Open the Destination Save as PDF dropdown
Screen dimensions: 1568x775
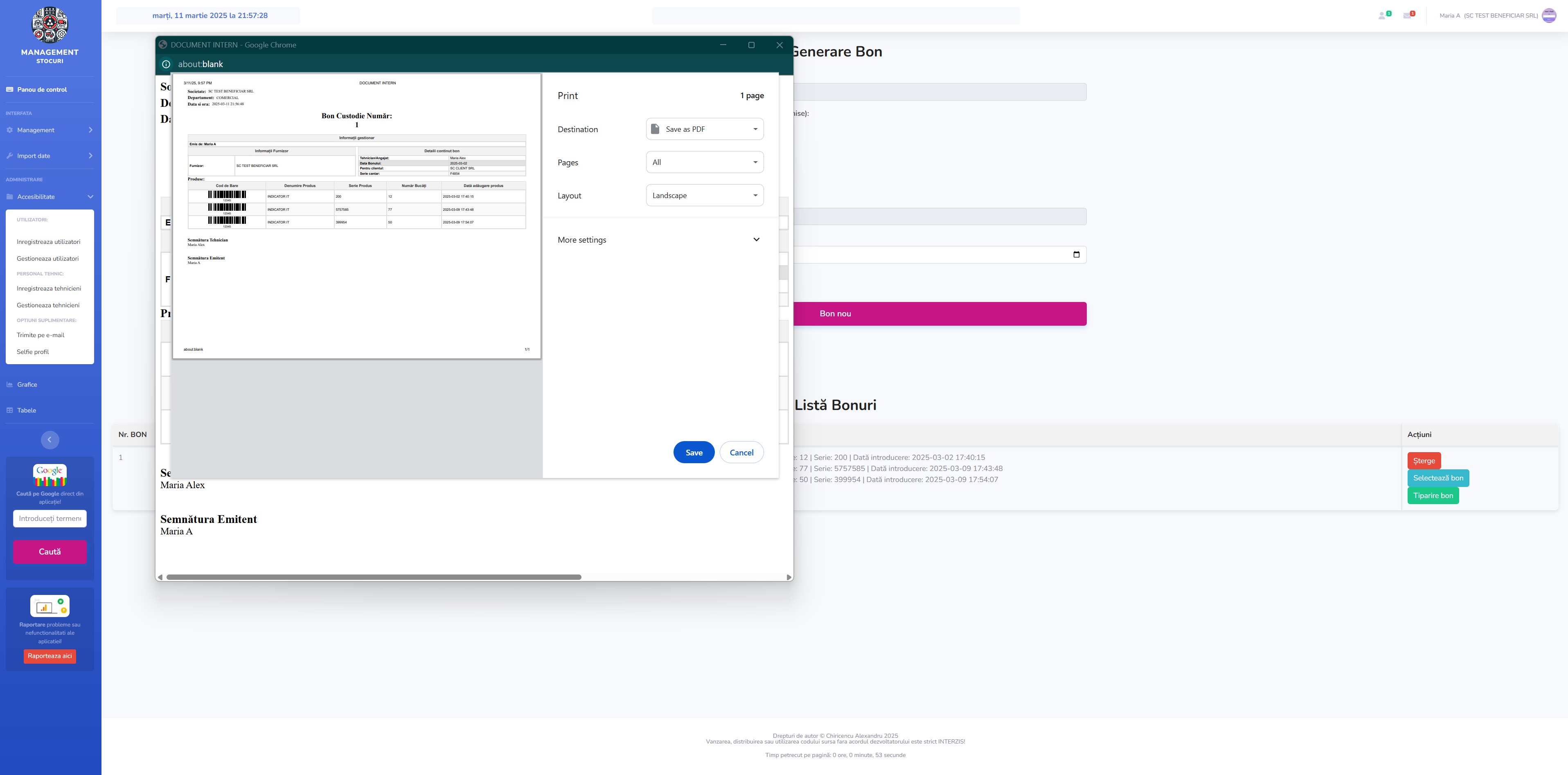tap(704, 129)
